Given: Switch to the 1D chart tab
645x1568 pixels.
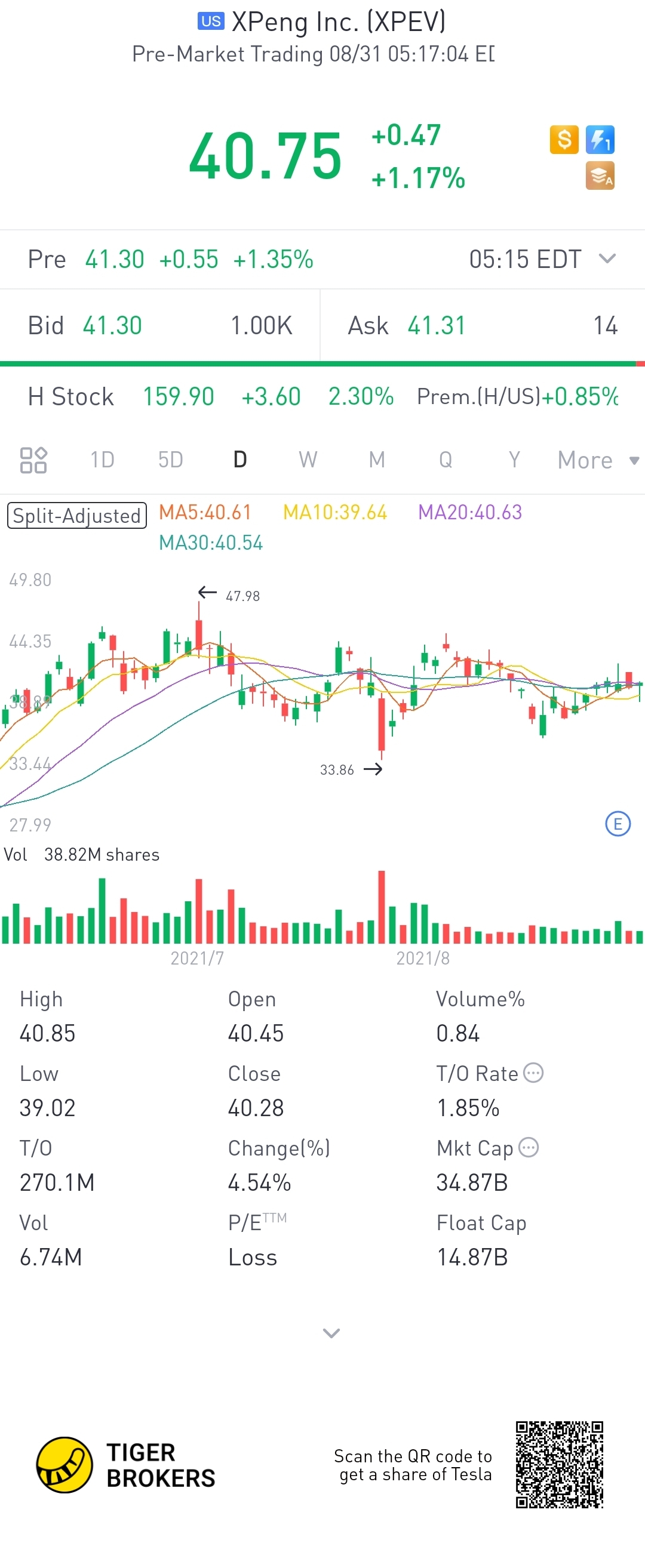Looking at the screenshot, I should (102, 460).
